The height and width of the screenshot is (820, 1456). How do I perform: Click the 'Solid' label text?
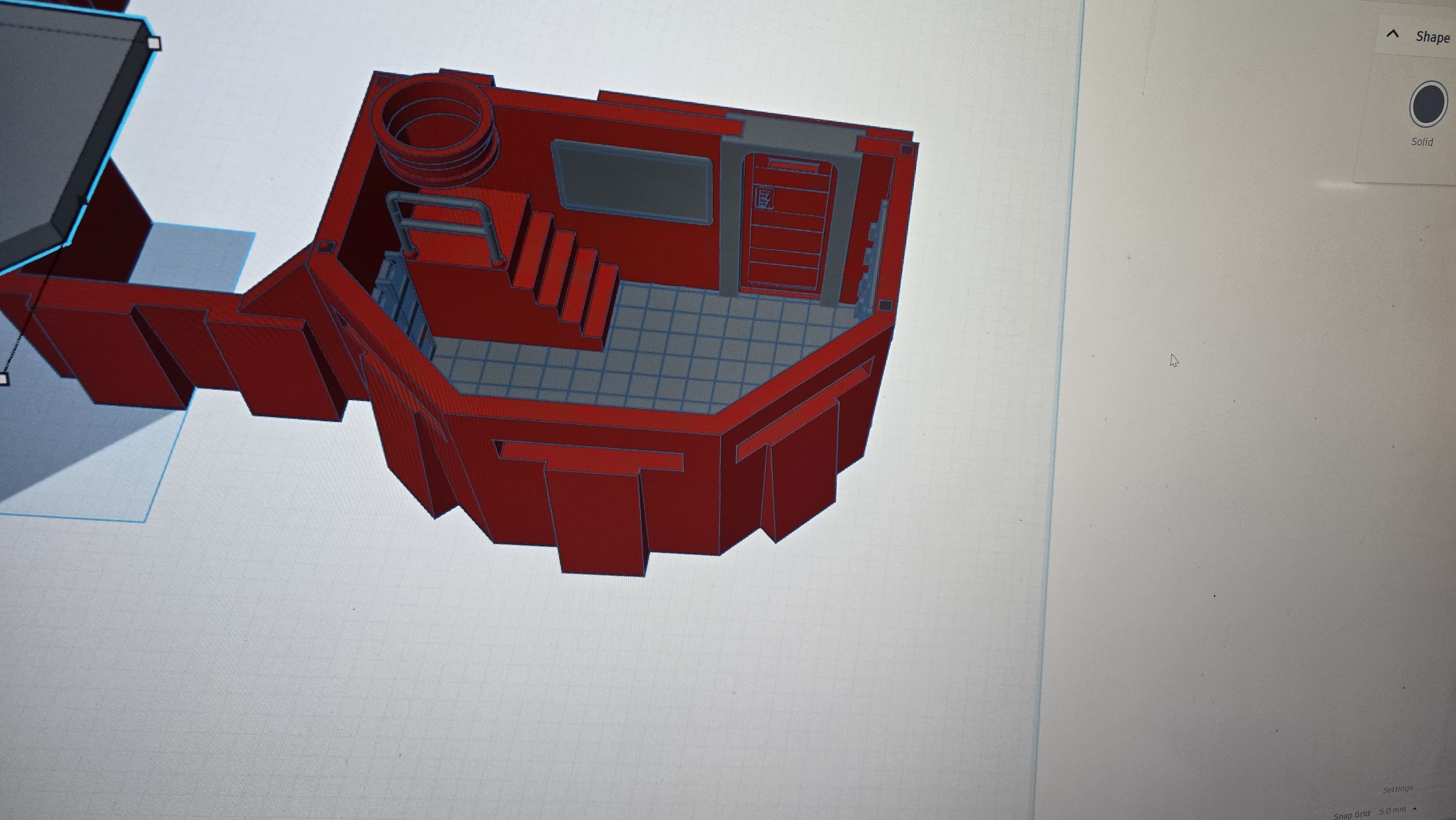(x=1422, y=141)
